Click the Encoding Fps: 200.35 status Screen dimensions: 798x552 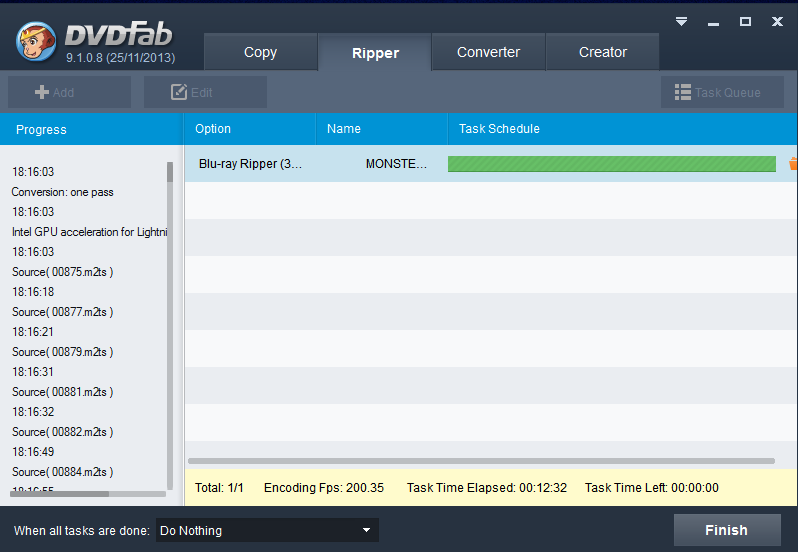pos(324,488)
